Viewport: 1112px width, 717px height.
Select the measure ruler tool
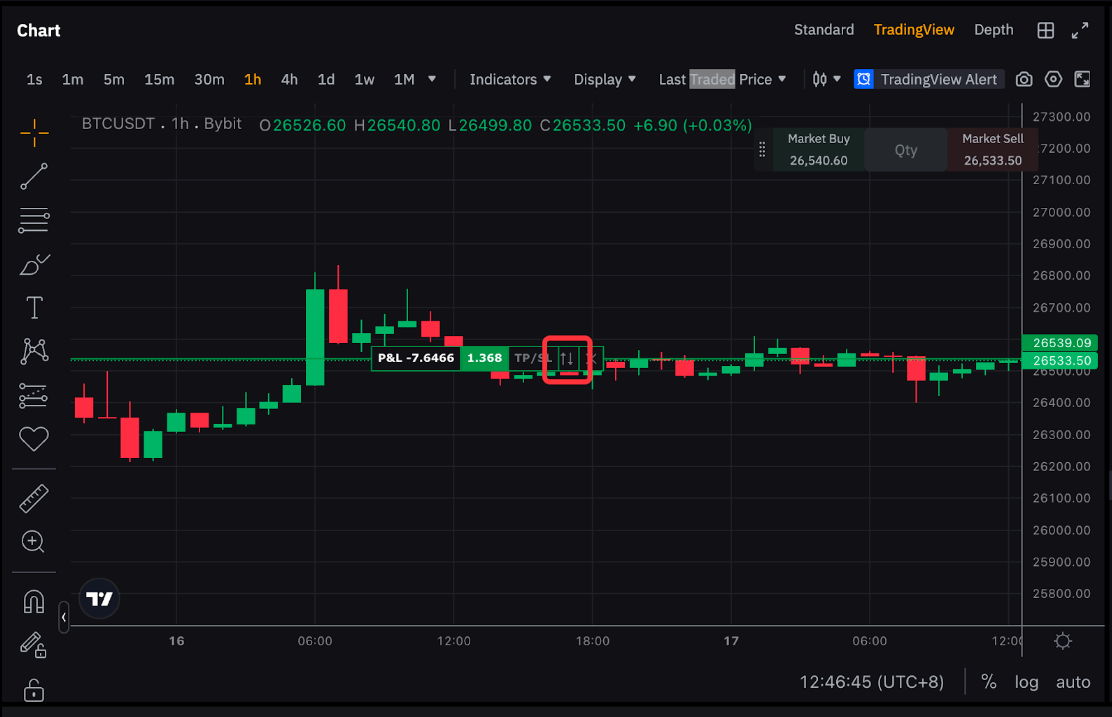click(34, 497)
